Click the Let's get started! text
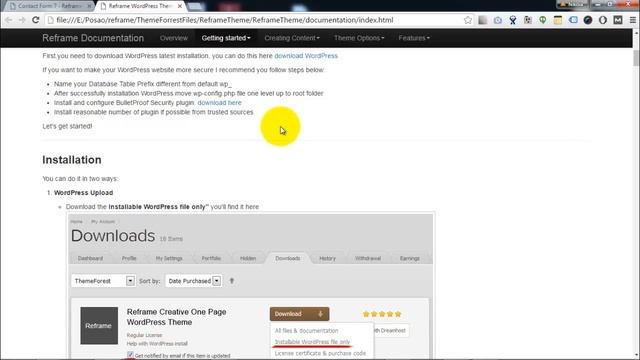640x360 pixels. coord(67,126)
